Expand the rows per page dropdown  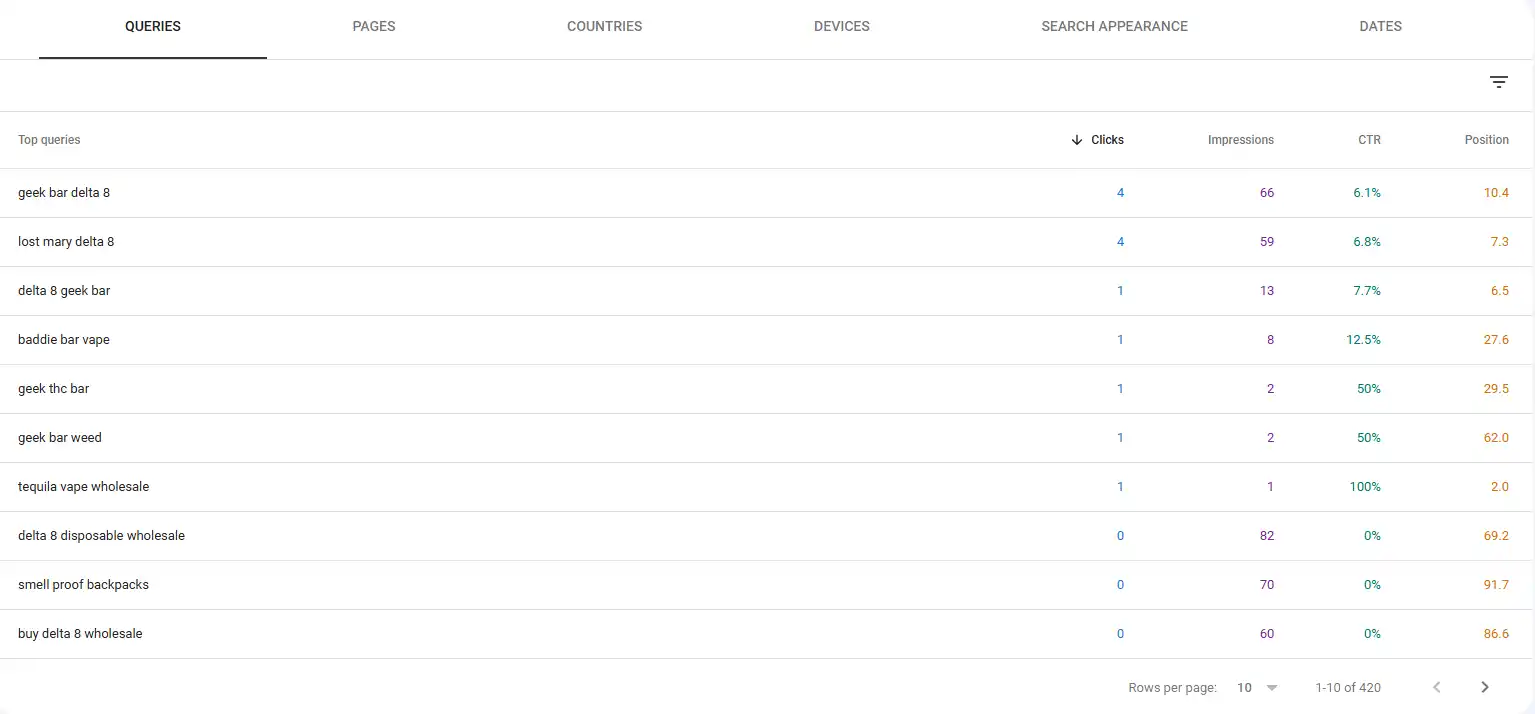[x=1258, y=687]
